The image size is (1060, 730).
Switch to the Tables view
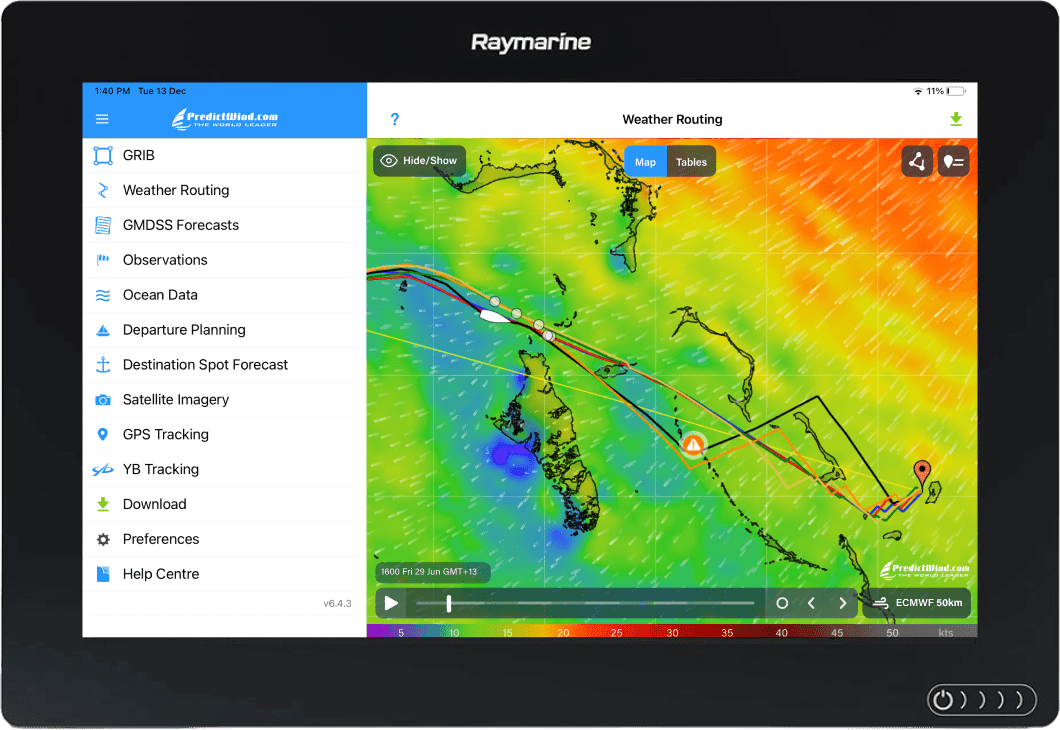tap(690, 161)
